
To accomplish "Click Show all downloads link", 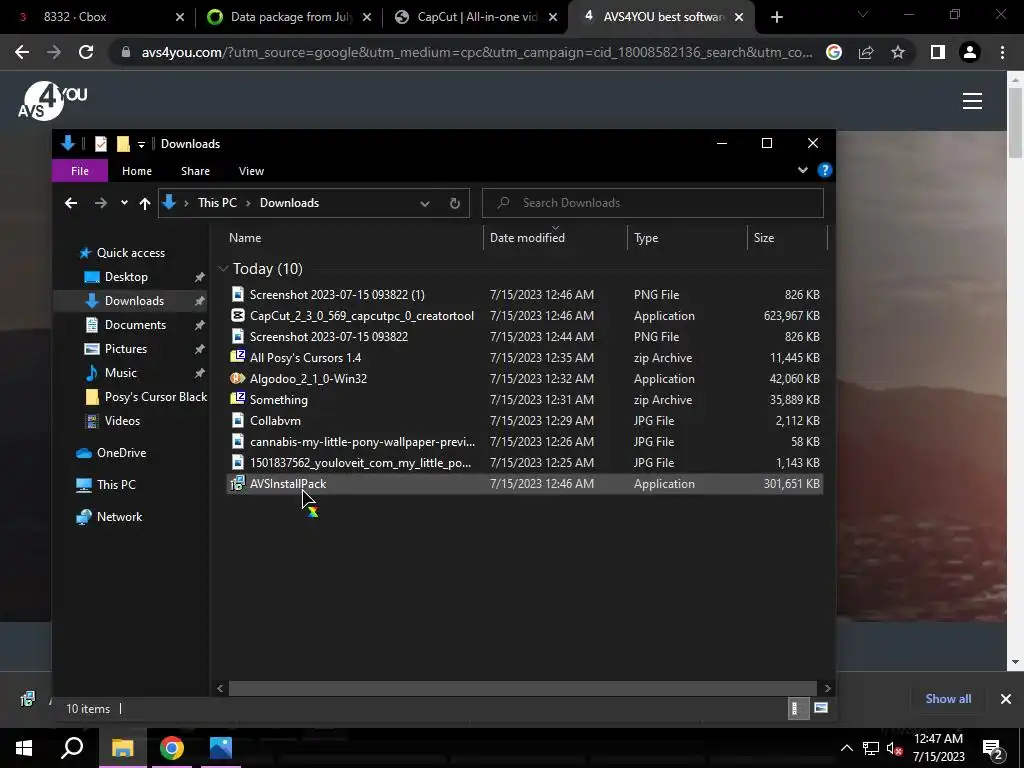I will coord(948,699).
